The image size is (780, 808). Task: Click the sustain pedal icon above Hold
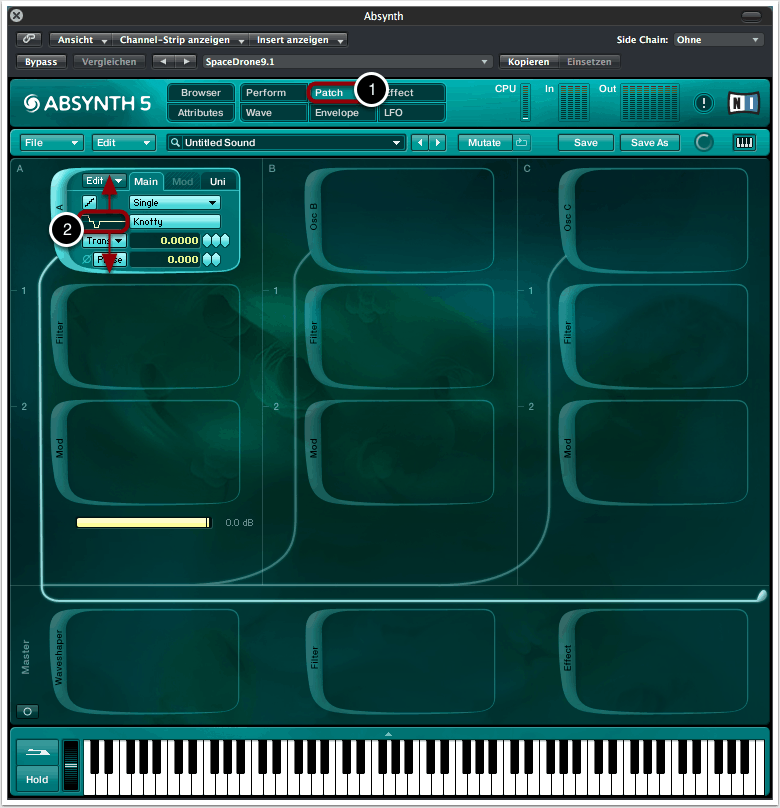click(37, 752)
